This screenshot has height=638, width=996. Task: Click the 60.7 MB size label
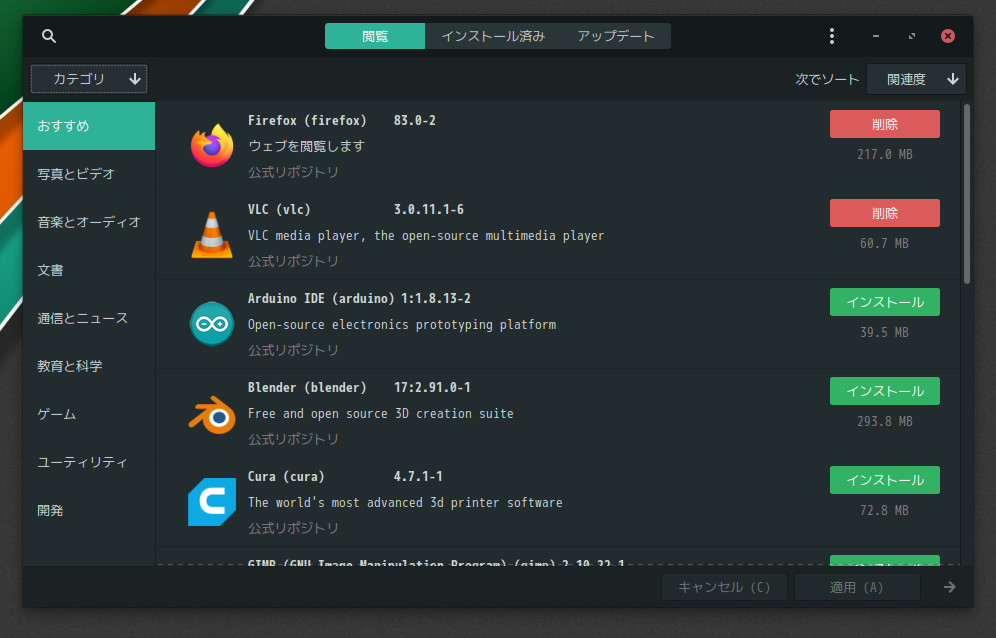(884, 243)
